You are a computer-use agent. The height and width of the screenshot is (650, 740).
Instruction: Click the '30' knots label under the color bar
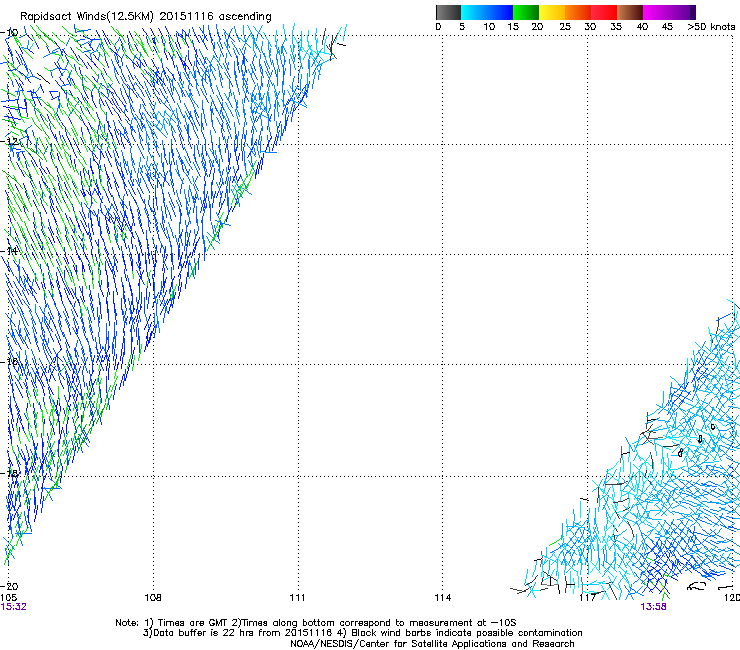pyautogui.click(x=590, y=27)
